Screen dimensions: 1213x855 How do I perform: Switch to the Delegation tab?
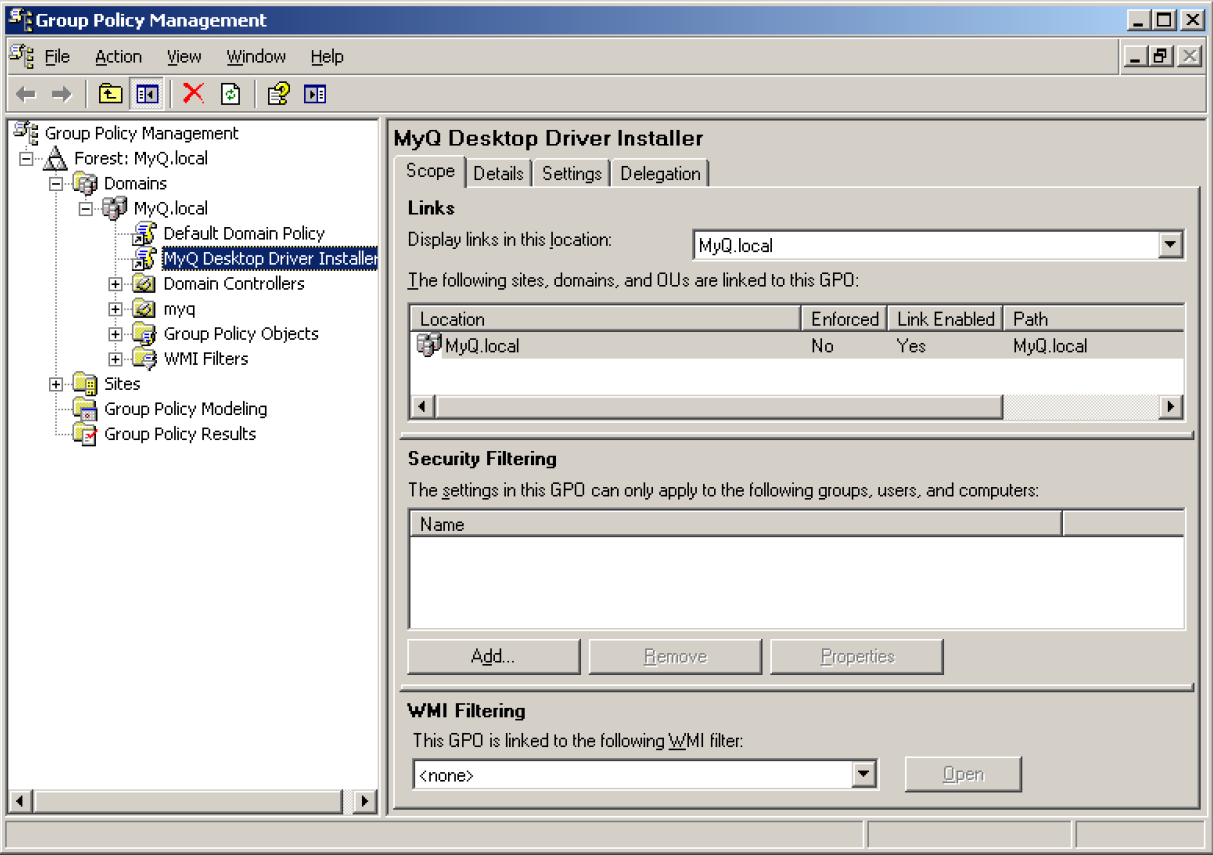click(660, 173)
